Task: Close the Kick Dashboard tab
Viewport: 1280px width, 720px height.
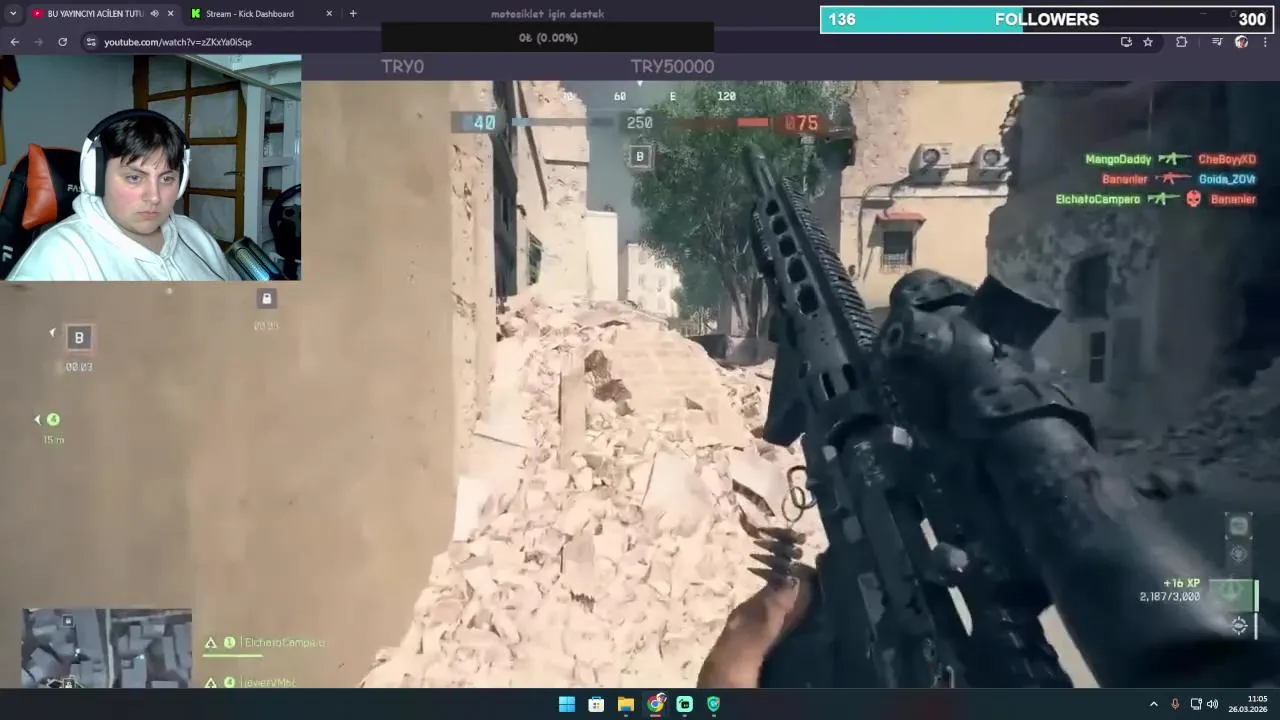Action: [x=329, y=14]
